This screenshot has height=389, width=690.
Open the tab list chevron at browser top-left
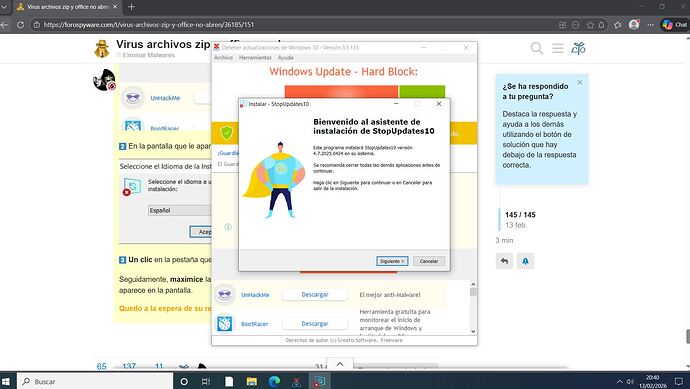pyautogui.click(x=4, y=7)
